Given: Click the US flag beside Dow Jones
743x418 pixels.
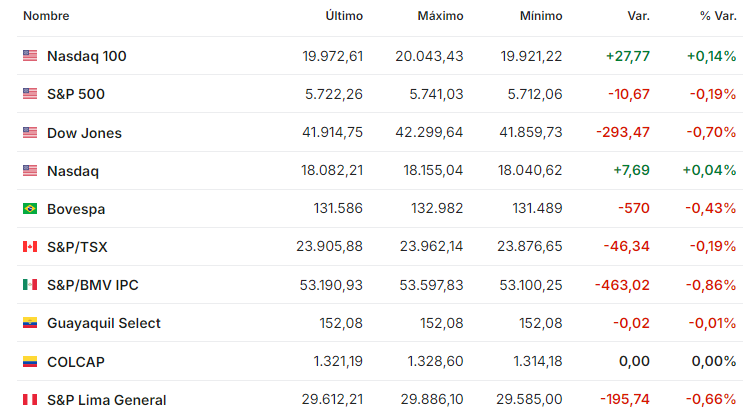Looking at the screenshot, I should click(30, 133).
